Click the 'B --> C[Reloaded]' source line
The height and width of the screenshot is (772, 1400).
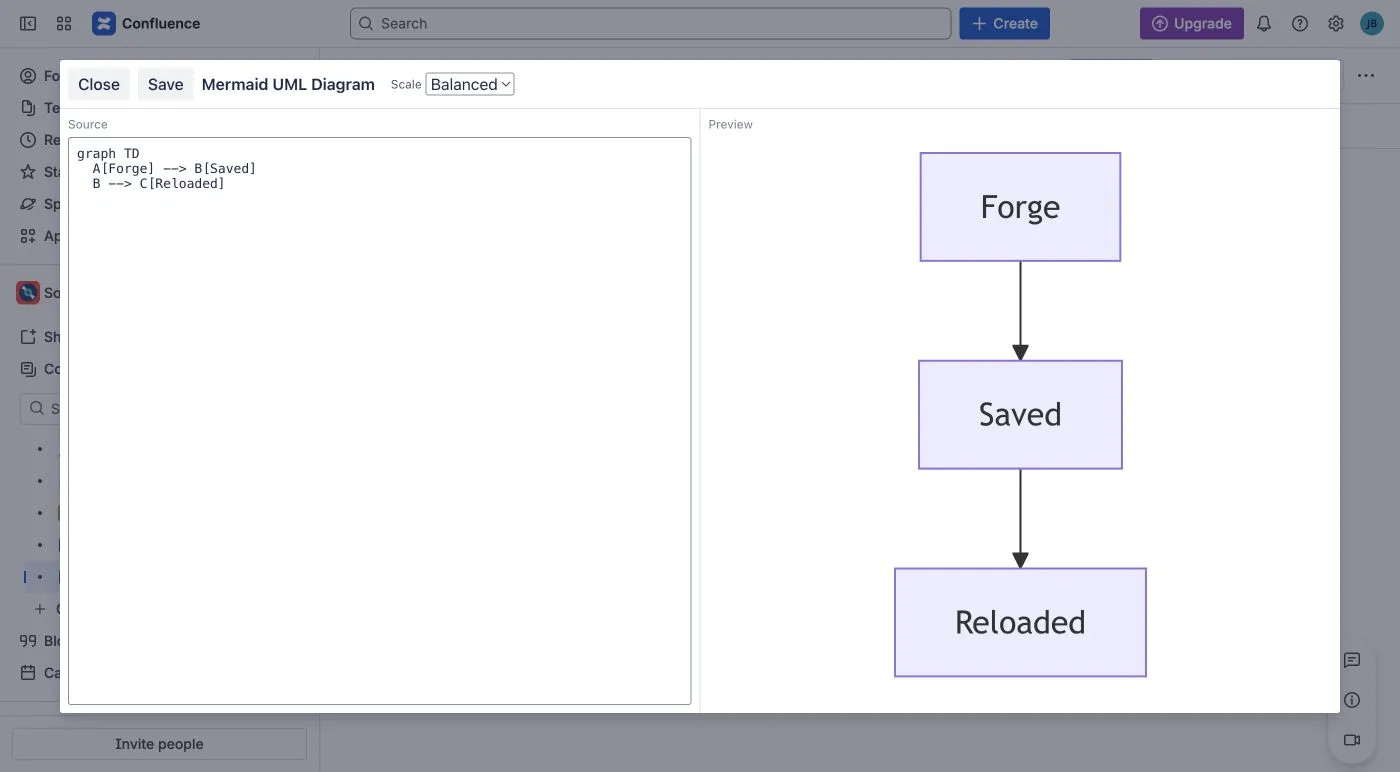click(x=159, y=184)
